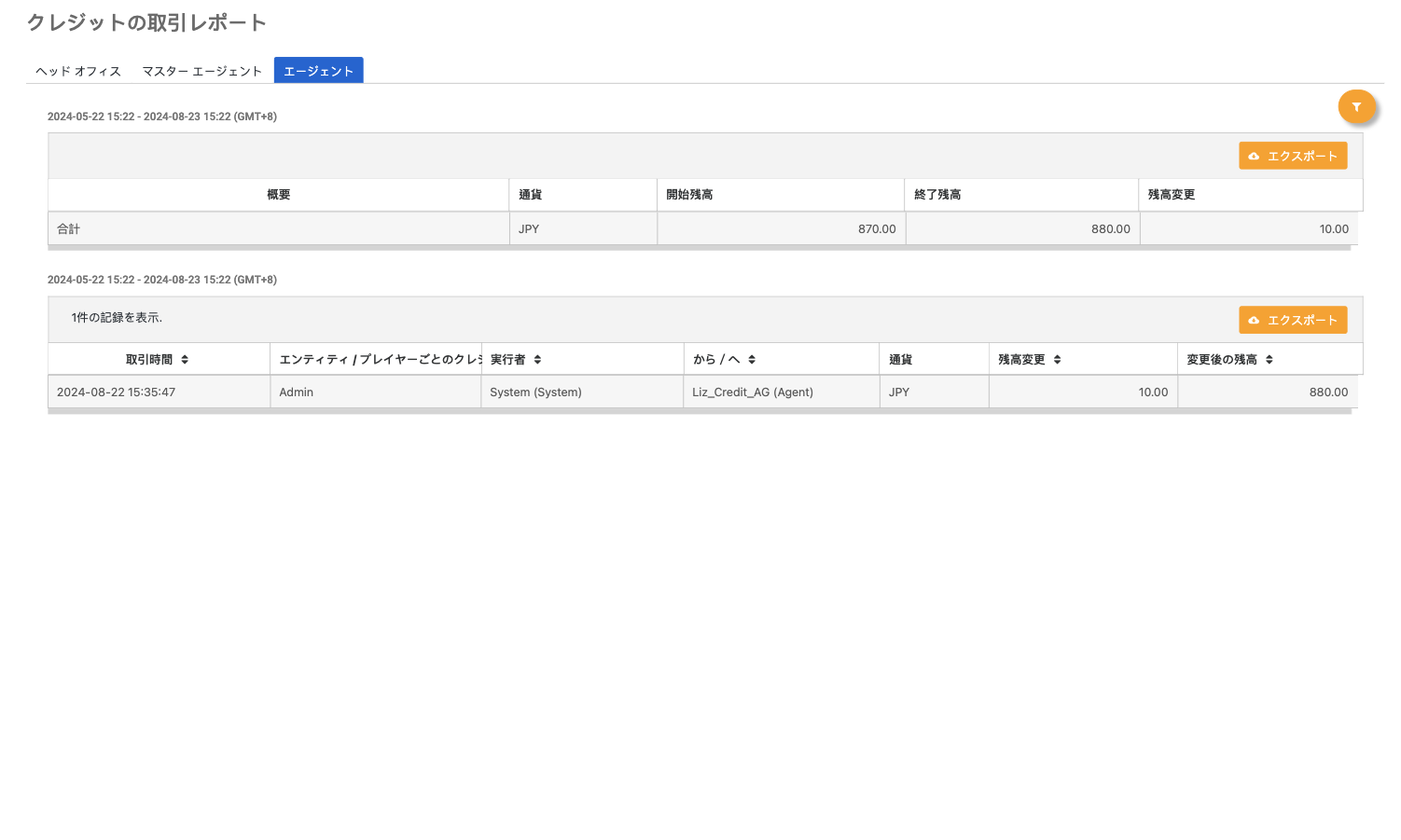Click the System (System) executor cell

535,392
